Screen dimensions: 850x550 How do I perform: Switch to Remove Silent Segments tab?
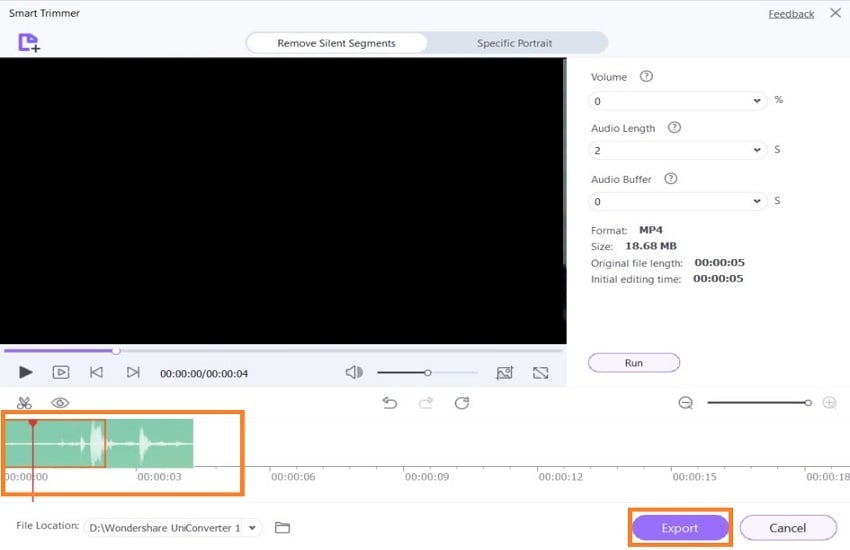pyautogui.click(x=337, y=43)
